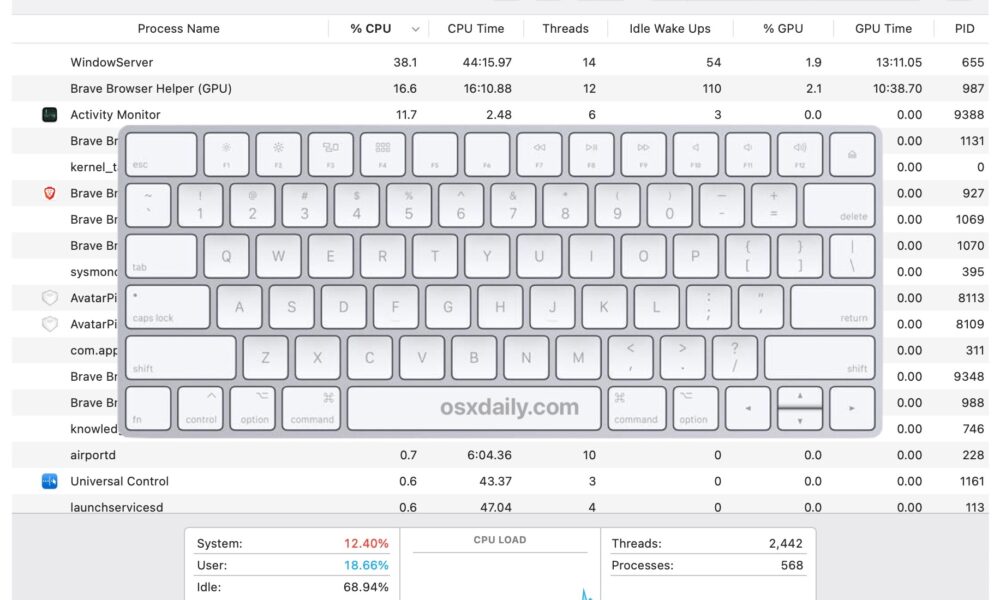Viewport: 1000px width, 600px height.
Task: Click the PID 927 cell
Action: point(973,193)
